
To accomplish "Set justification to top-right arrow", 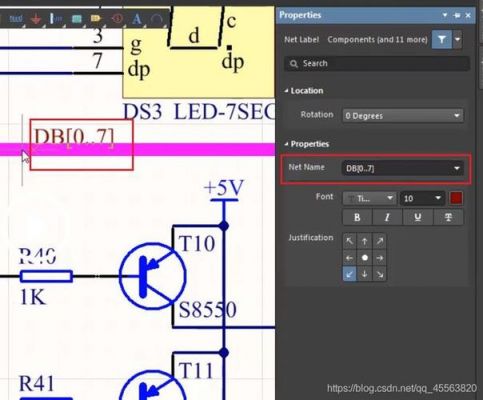I will 380,241.
